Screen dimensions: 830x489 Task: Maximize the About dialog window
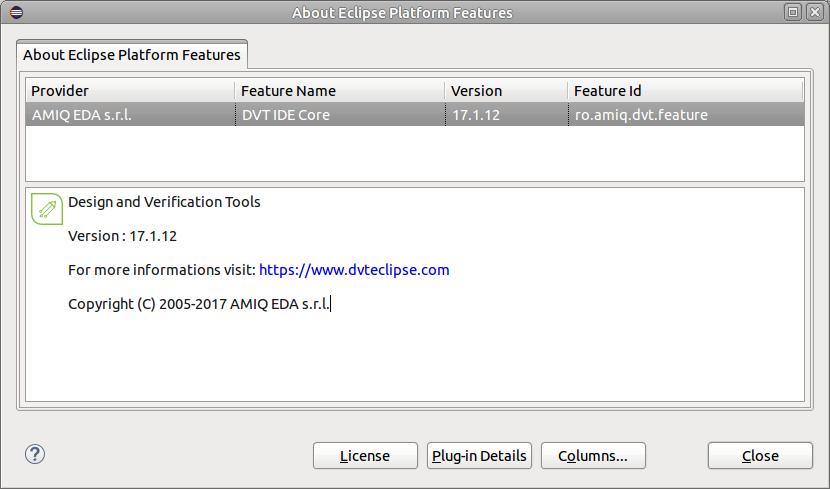(x=793, y=12)
